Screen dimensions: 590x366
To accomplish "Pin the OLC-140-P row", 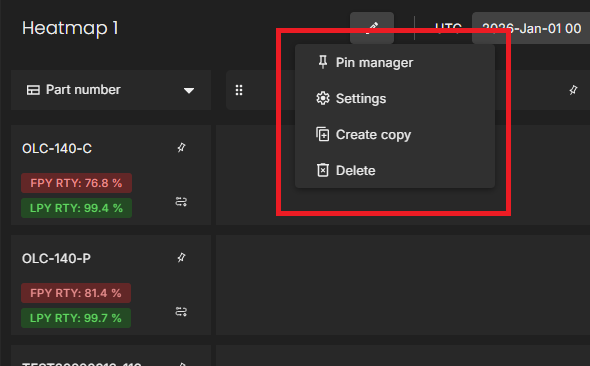I will 181,258.
